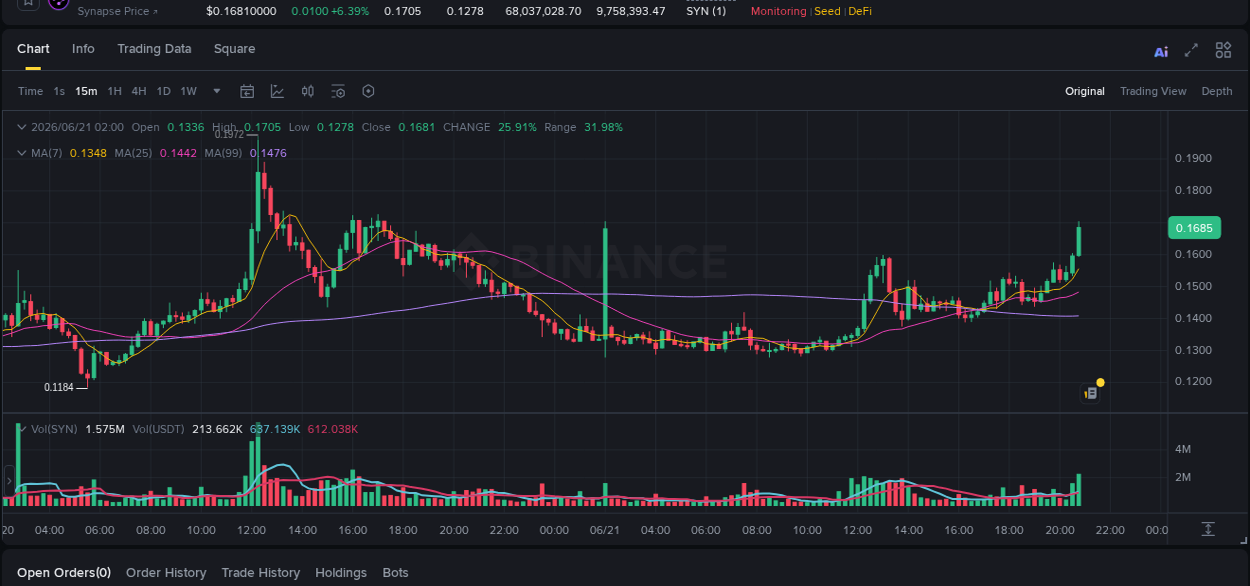Viewport: 1250px width, 586px height.
Task: Click the Time label in interval bar
Action: click(x=30, y=91)
